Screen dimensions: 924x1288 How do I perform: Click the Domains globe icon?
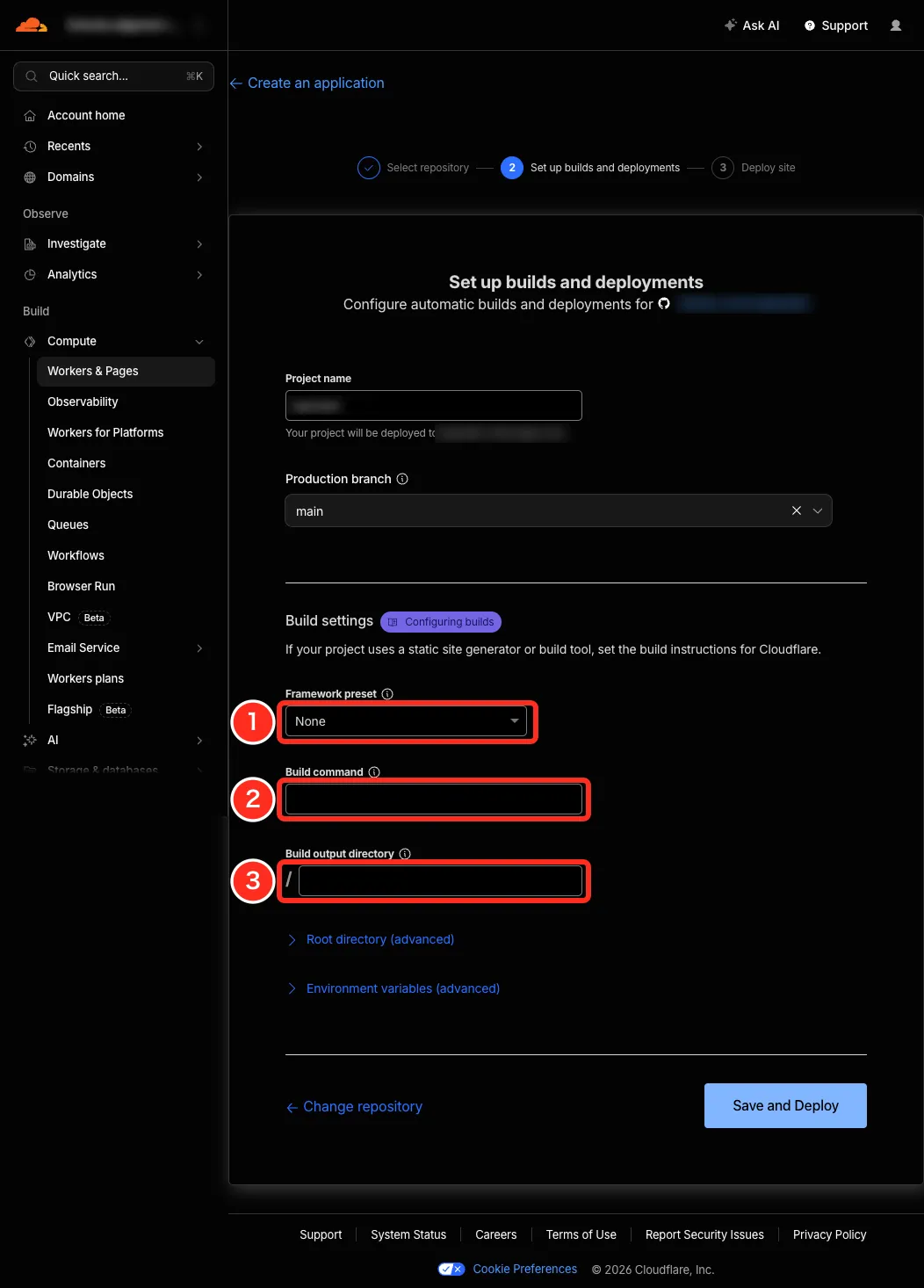pos(30,177)
